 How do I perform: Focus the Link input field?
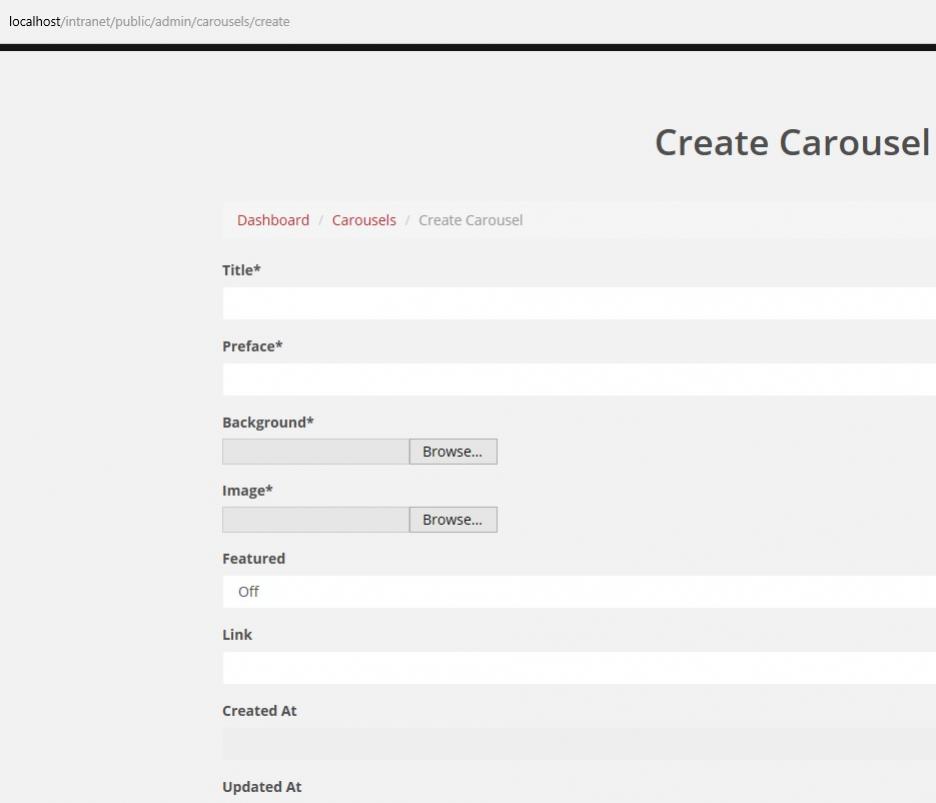pos(579,667)
